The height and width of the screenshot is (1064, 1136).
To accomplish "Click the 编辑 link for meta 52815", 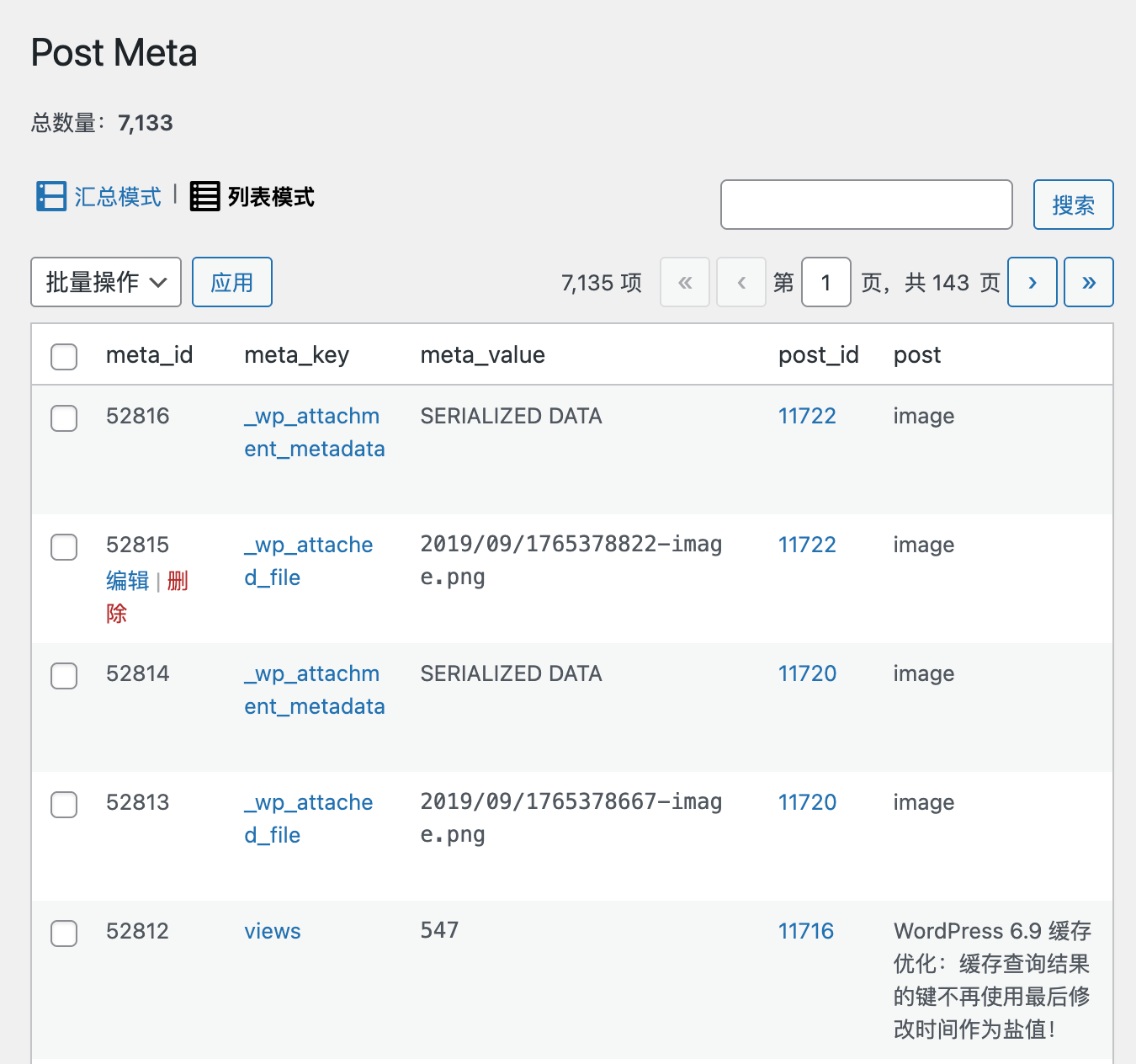I will 127,581.
